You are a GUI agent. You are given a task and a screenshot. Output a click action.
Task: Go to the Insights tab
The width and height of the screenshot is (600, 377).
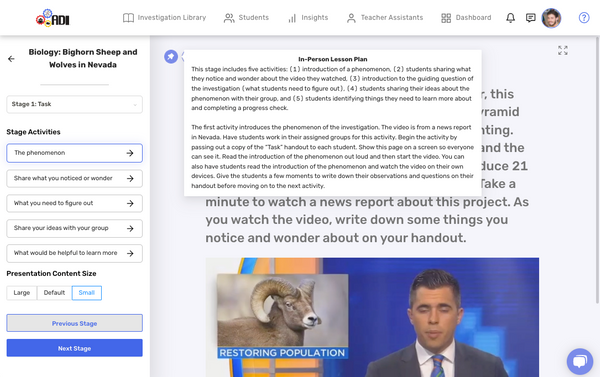tap(308, 18)
